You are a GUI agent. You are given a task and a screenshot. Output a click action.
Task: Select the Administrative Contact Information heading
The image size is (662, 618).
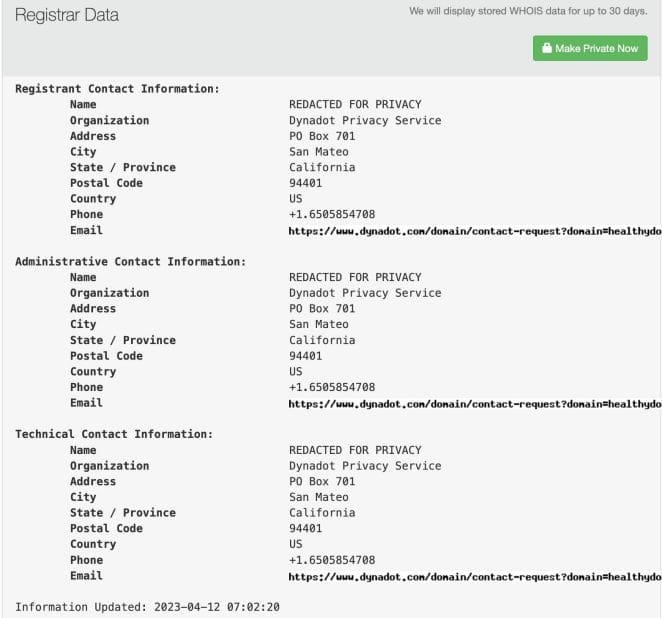click(x=130, y=261)
